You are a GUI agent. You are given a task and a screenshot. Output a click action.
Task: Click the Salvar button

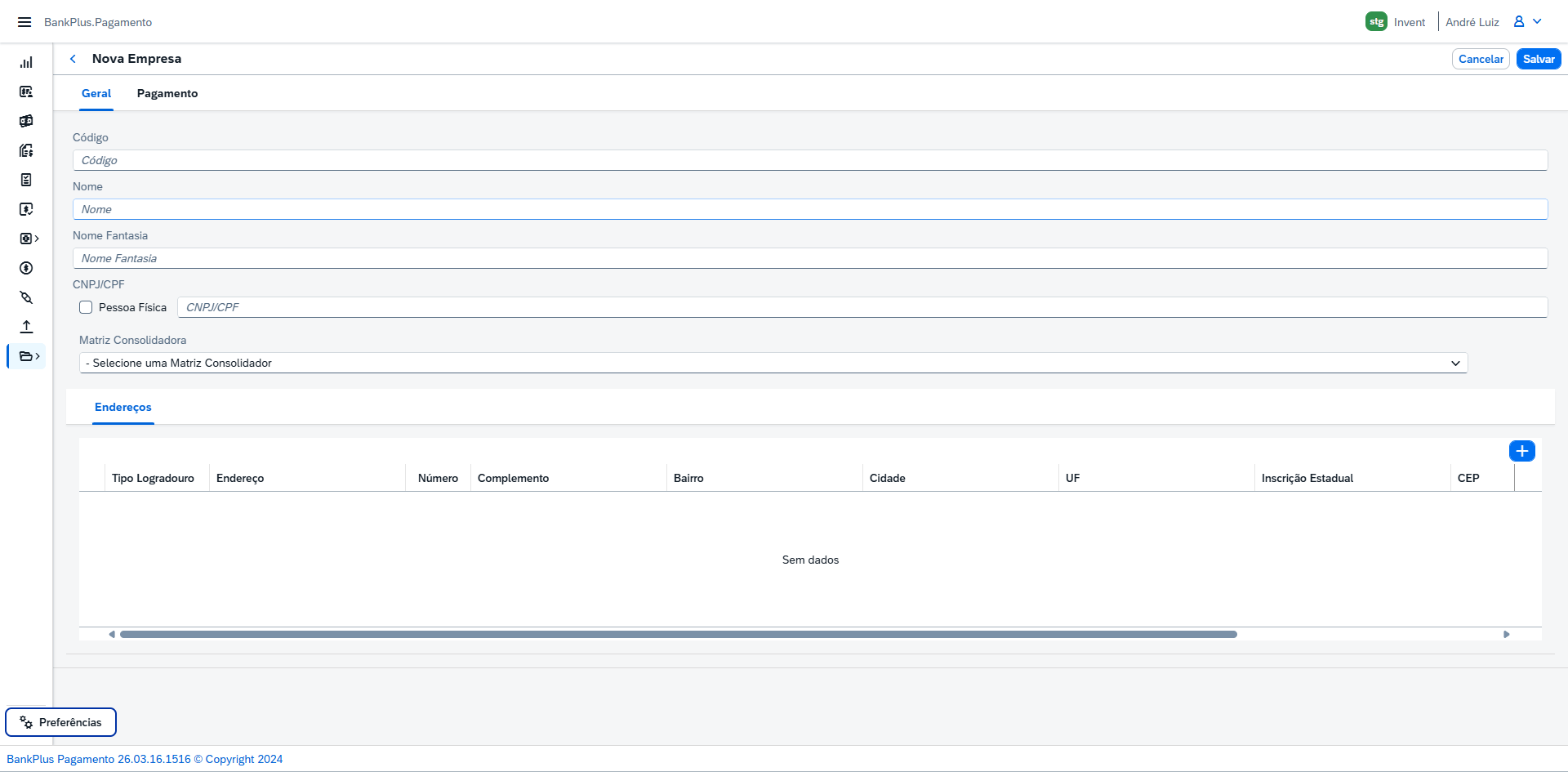point(1538,59)
